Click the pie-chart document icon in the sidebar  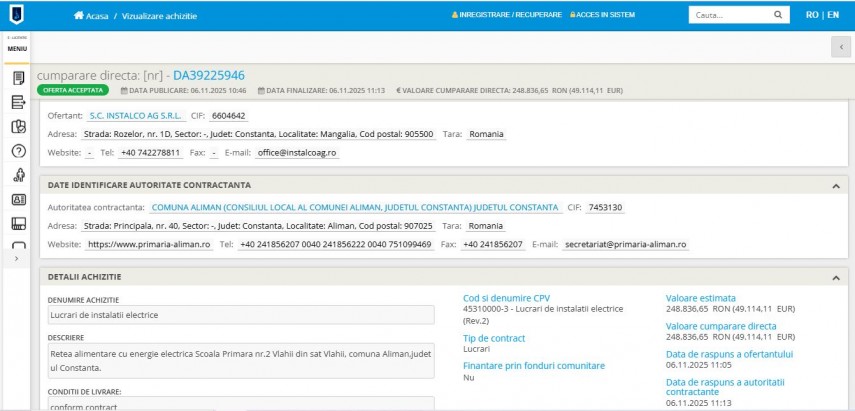(18, 127)
